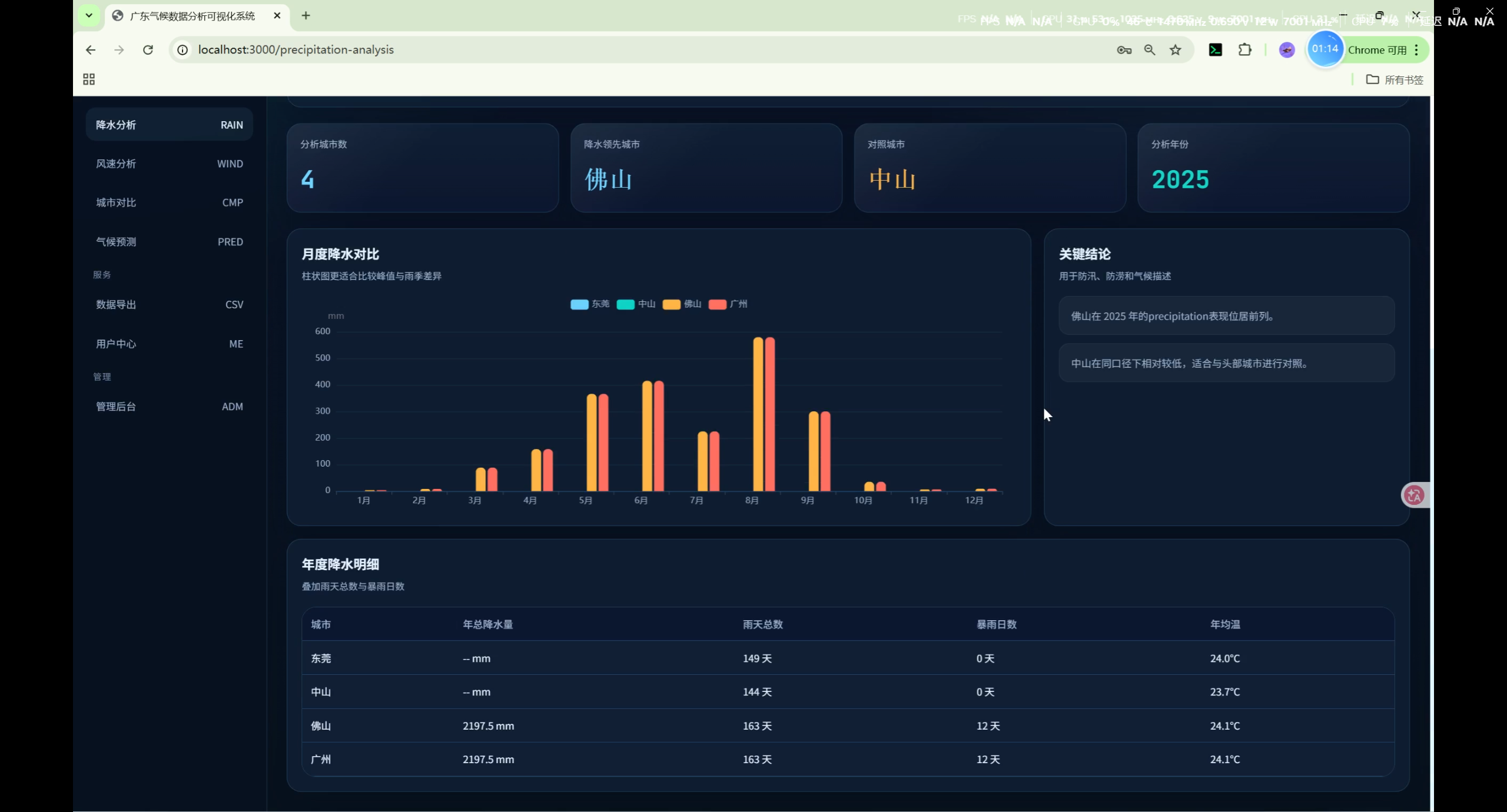The width and height of the screenshot is (1507, 812).
Task: Bookmark this page with the star icon
Action: tap(1175, 50)
